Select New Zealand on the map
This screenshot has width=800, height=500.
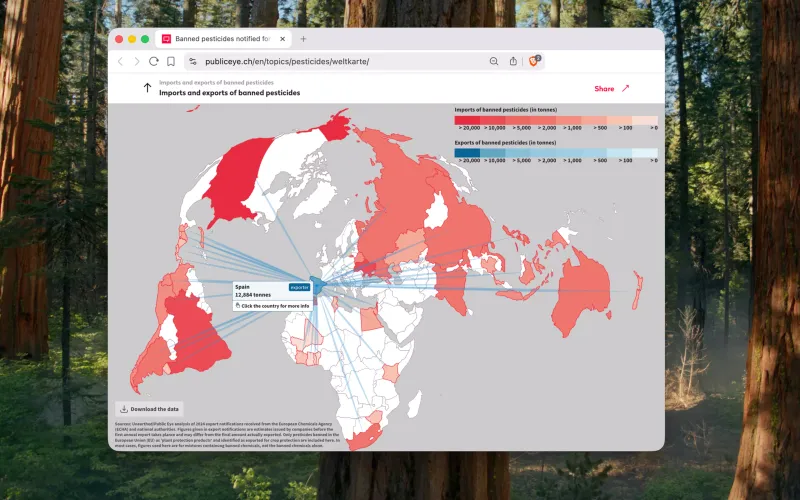[637, 290]
